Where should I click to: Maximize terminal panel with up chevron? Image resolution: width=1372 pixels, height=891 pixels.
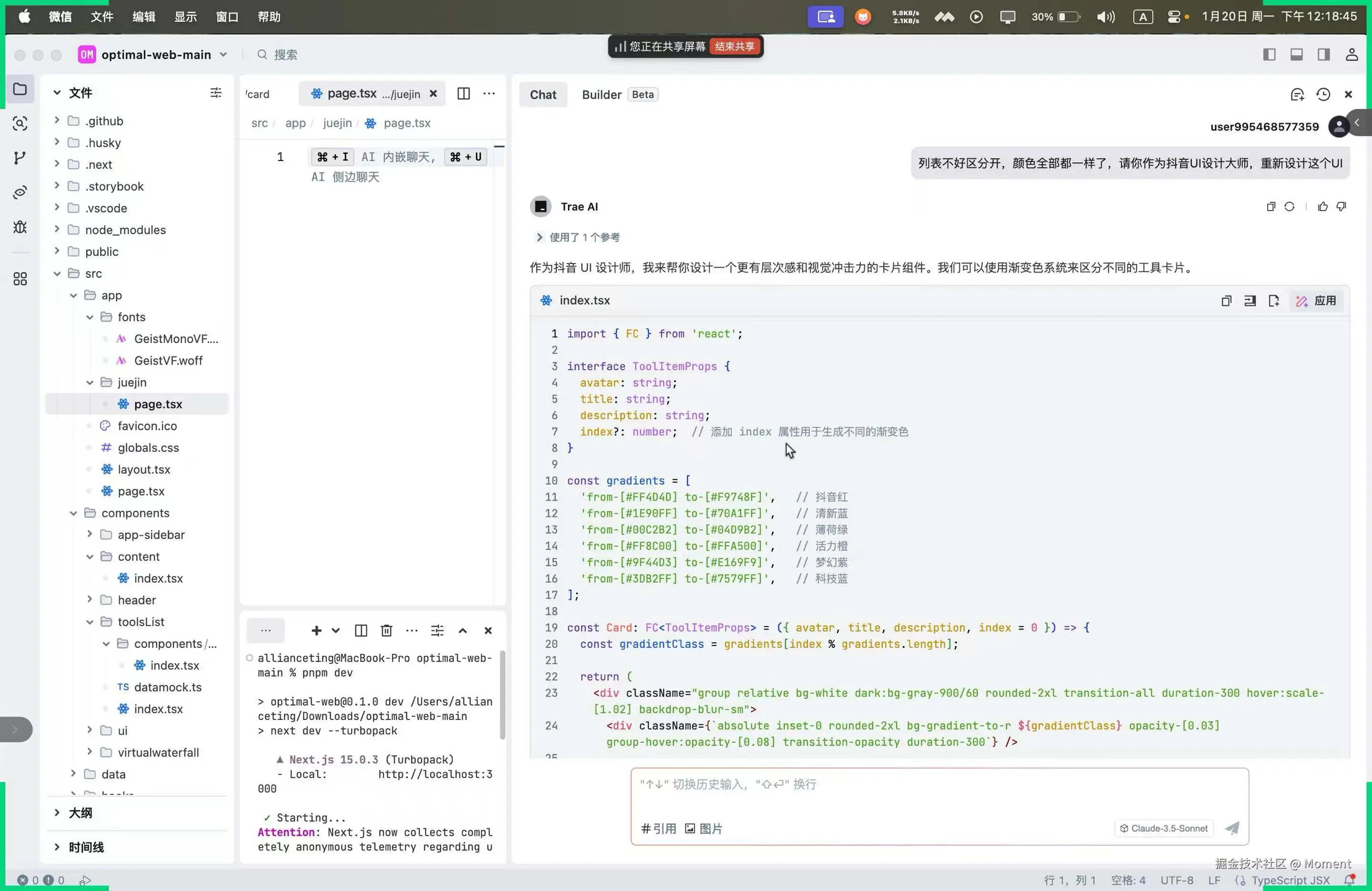point(462,631)
